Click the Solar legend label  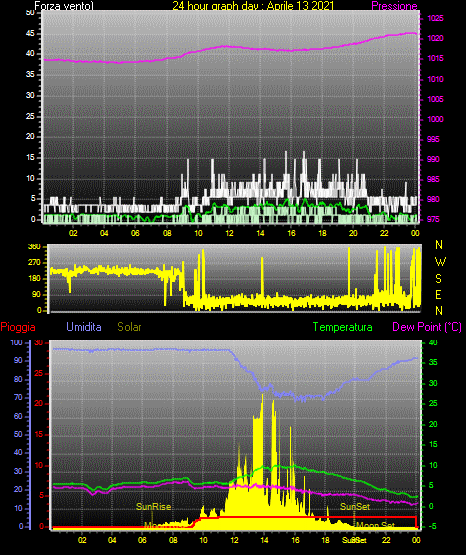click(x=129, y=327)
